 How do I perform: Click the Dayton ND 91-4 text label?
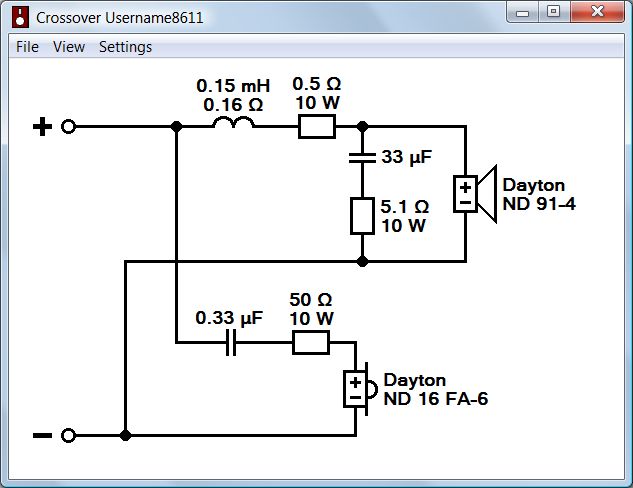point(539,194)
